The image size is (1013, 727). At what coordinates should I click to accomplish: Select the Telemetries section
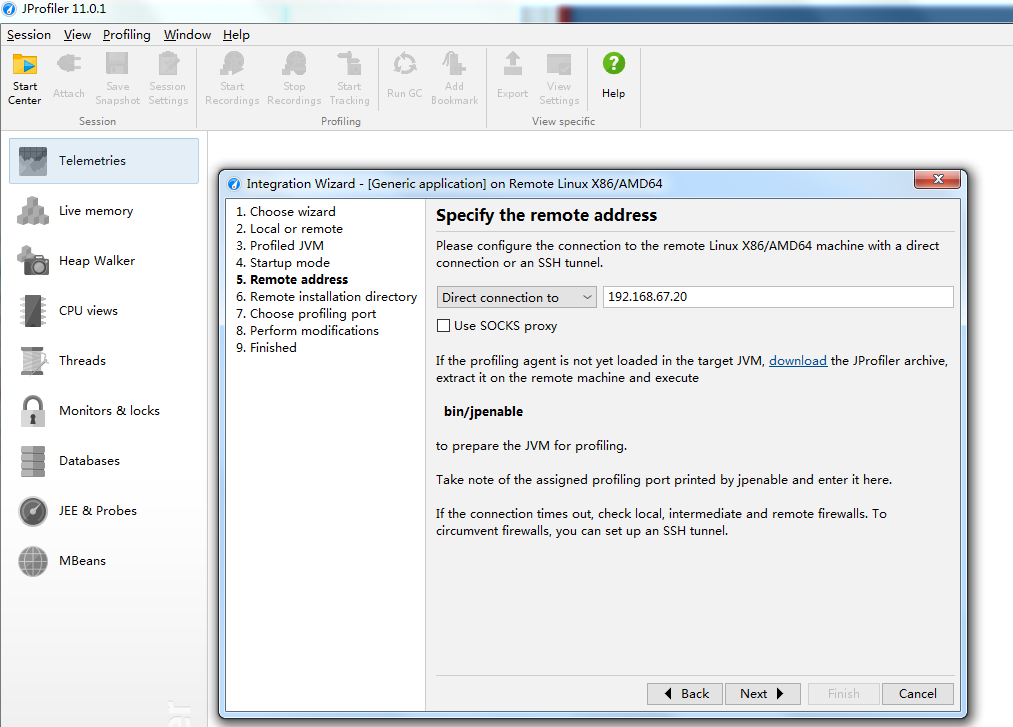click(104, 161)
